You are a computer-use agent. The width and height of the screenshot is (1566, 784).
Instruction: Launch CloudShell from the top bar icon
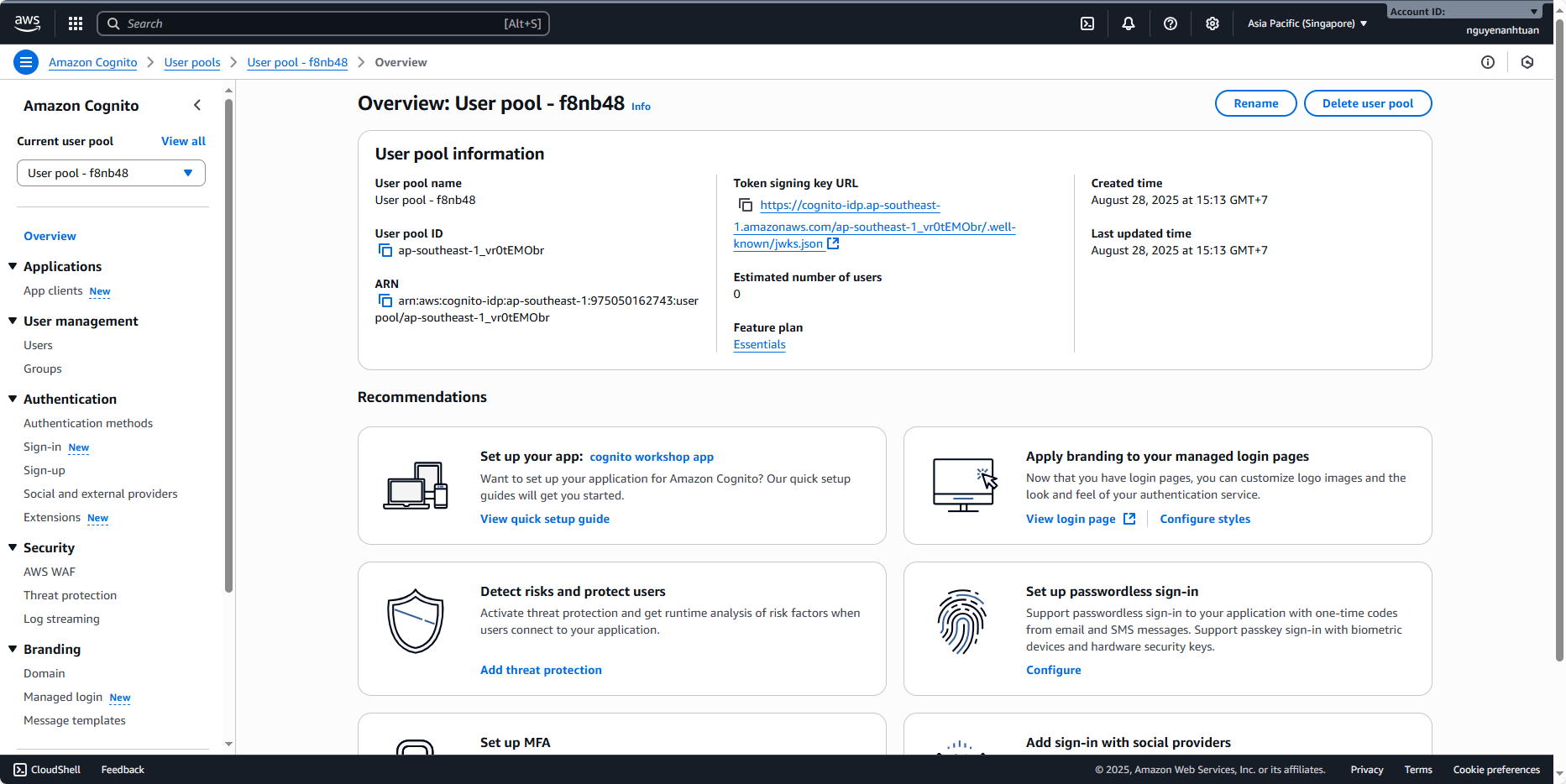pyautogui.click(x=1087, y=24)
